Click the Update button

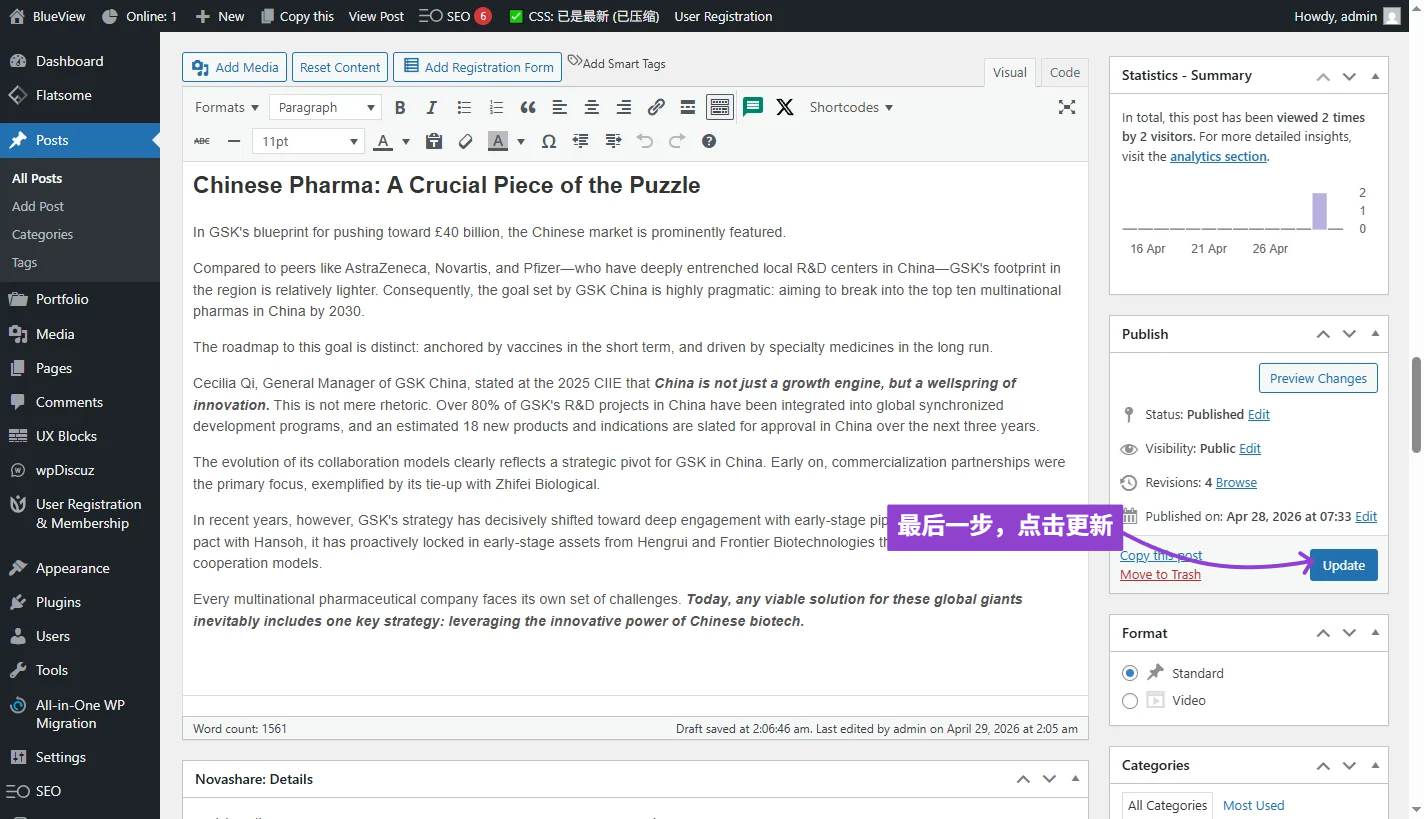(x=1343, y=565)
